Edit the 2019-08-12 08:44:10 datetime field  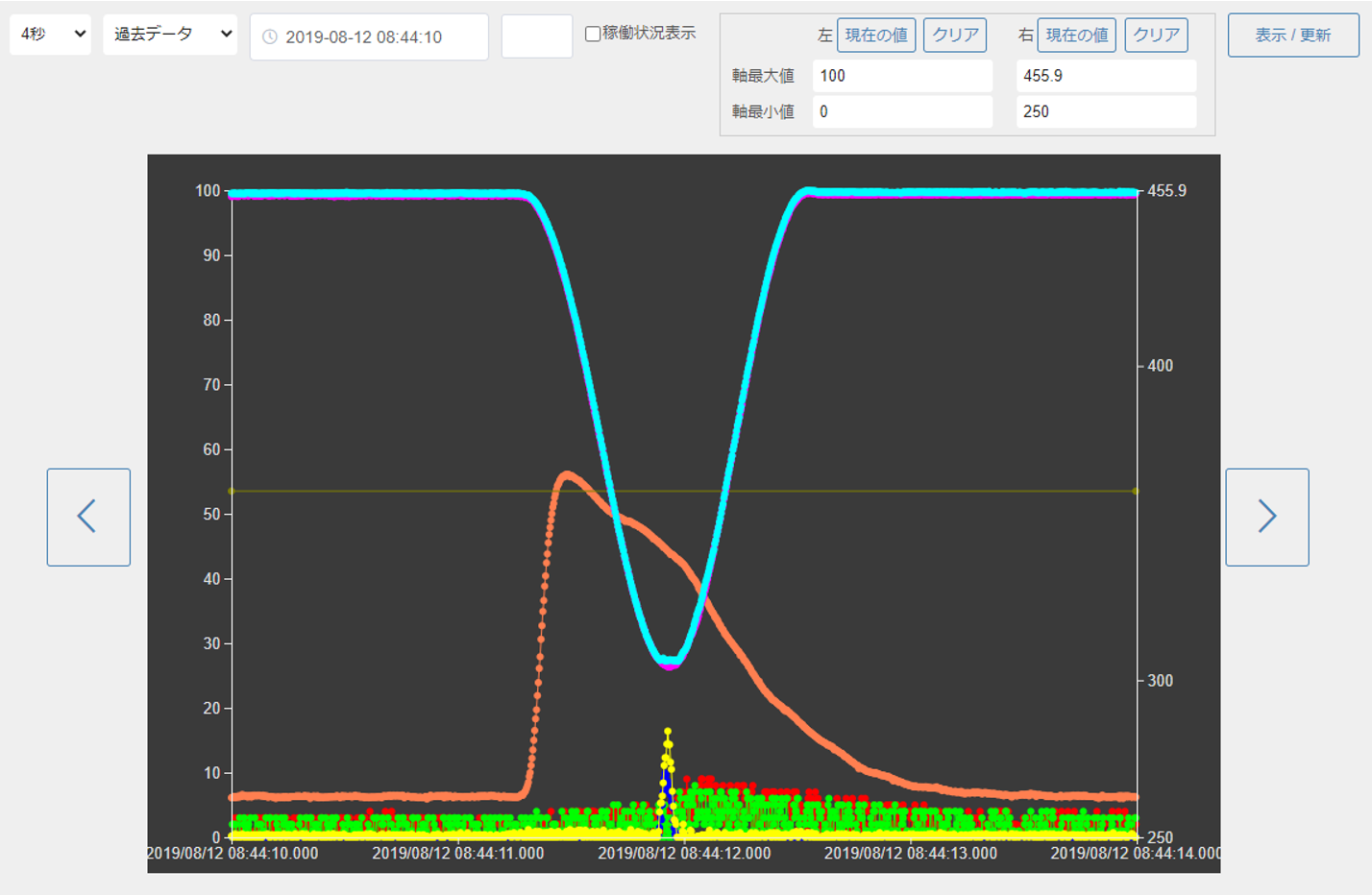(x=369, y=37)
